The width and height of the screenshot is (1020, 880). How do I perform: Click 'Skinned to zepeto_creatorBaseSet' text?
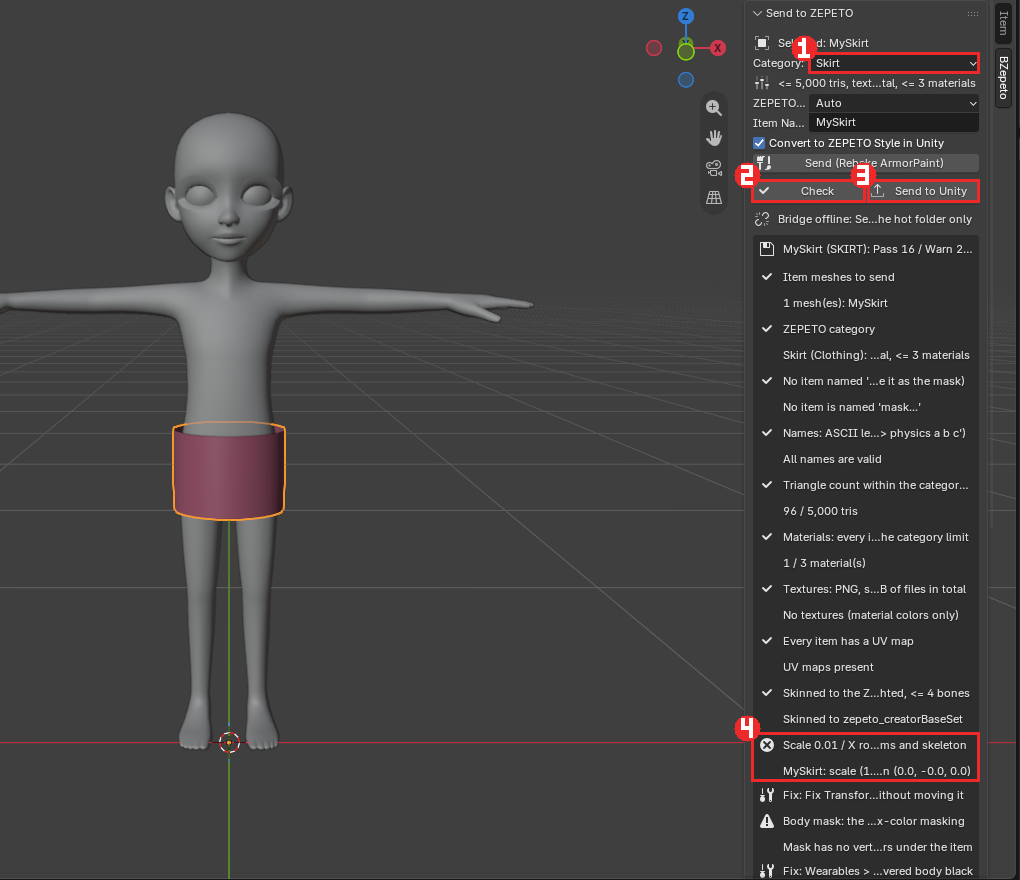(x=873, y=719)
